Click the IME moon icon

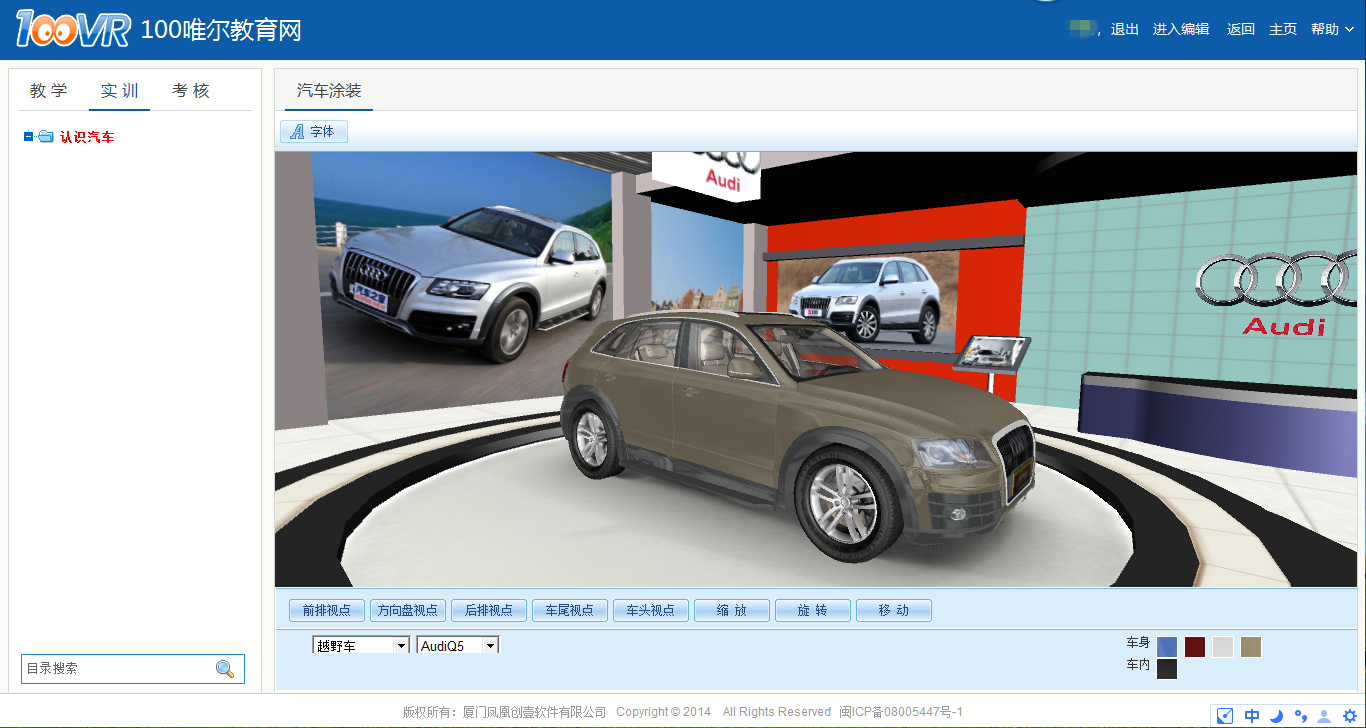click(x=1277, y=715)
